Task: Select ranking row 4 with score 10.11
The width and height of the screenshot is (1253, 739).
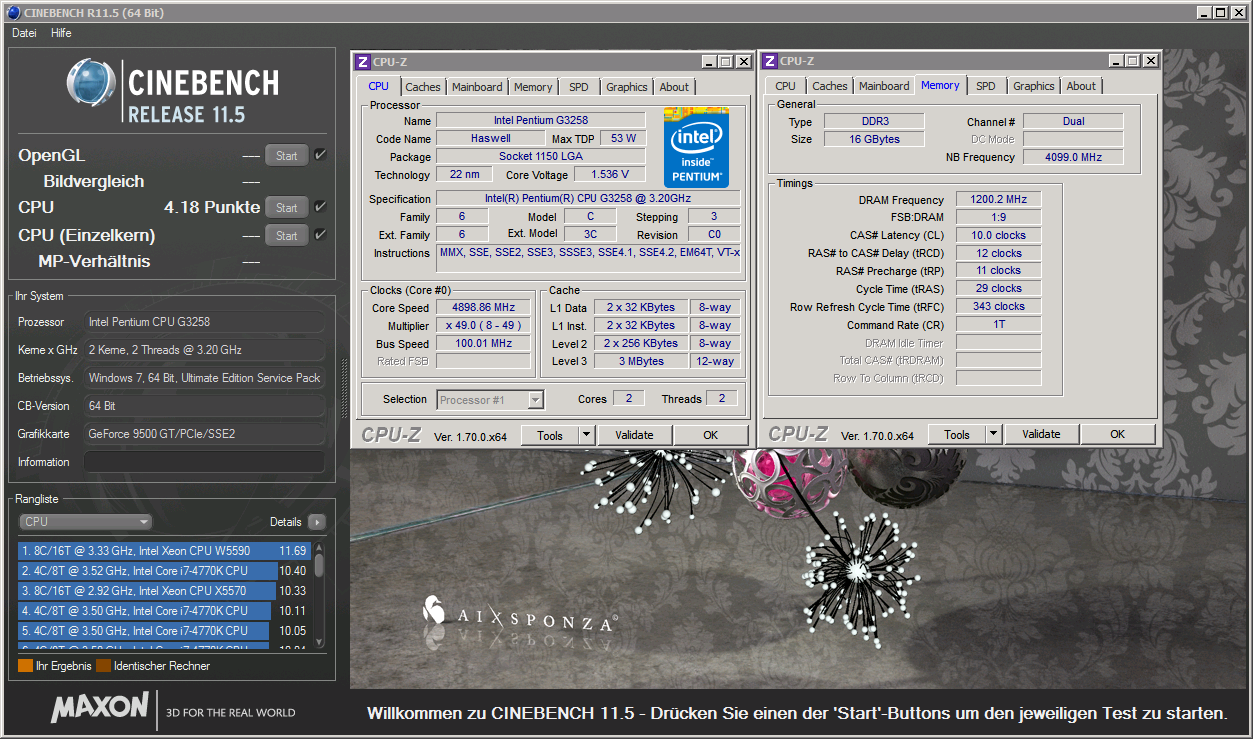Action: pyautogui.click(x=164, y=611)
